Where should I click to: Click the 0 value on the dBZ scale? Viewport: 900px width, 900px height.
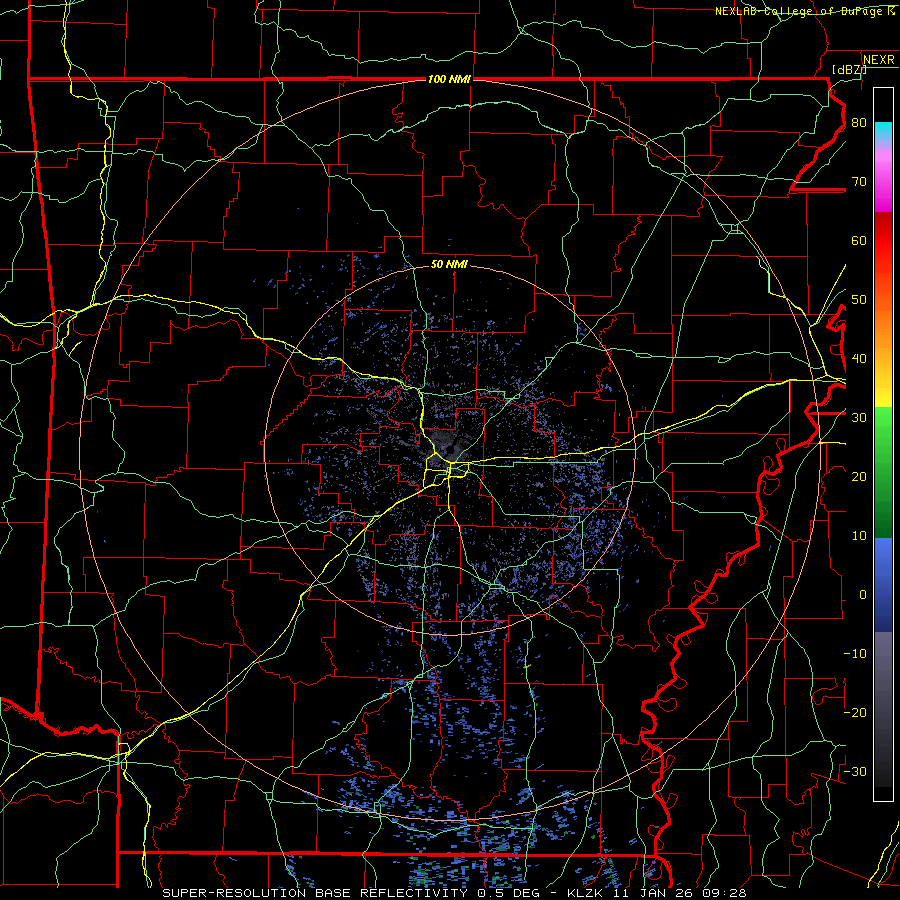pyautogui.click(x=863, y=595)
